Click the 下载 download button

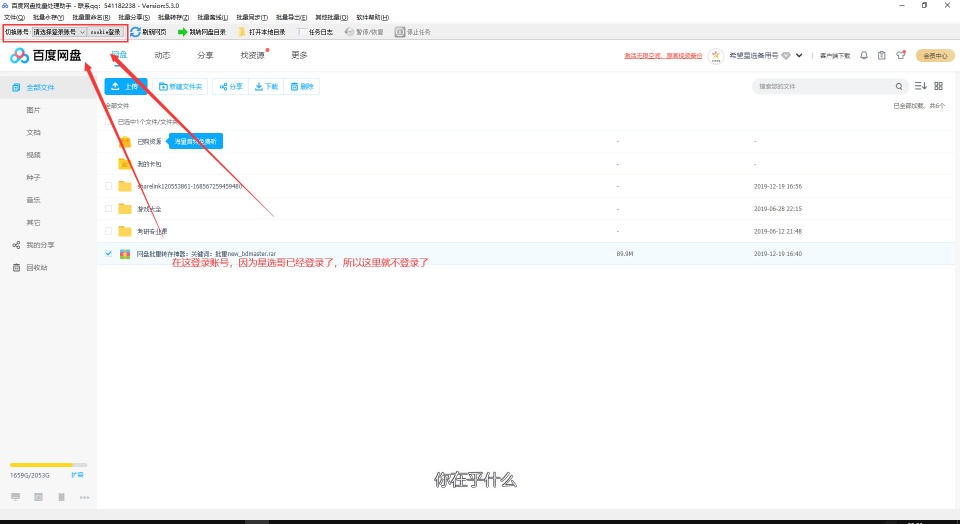click(266, 86)
